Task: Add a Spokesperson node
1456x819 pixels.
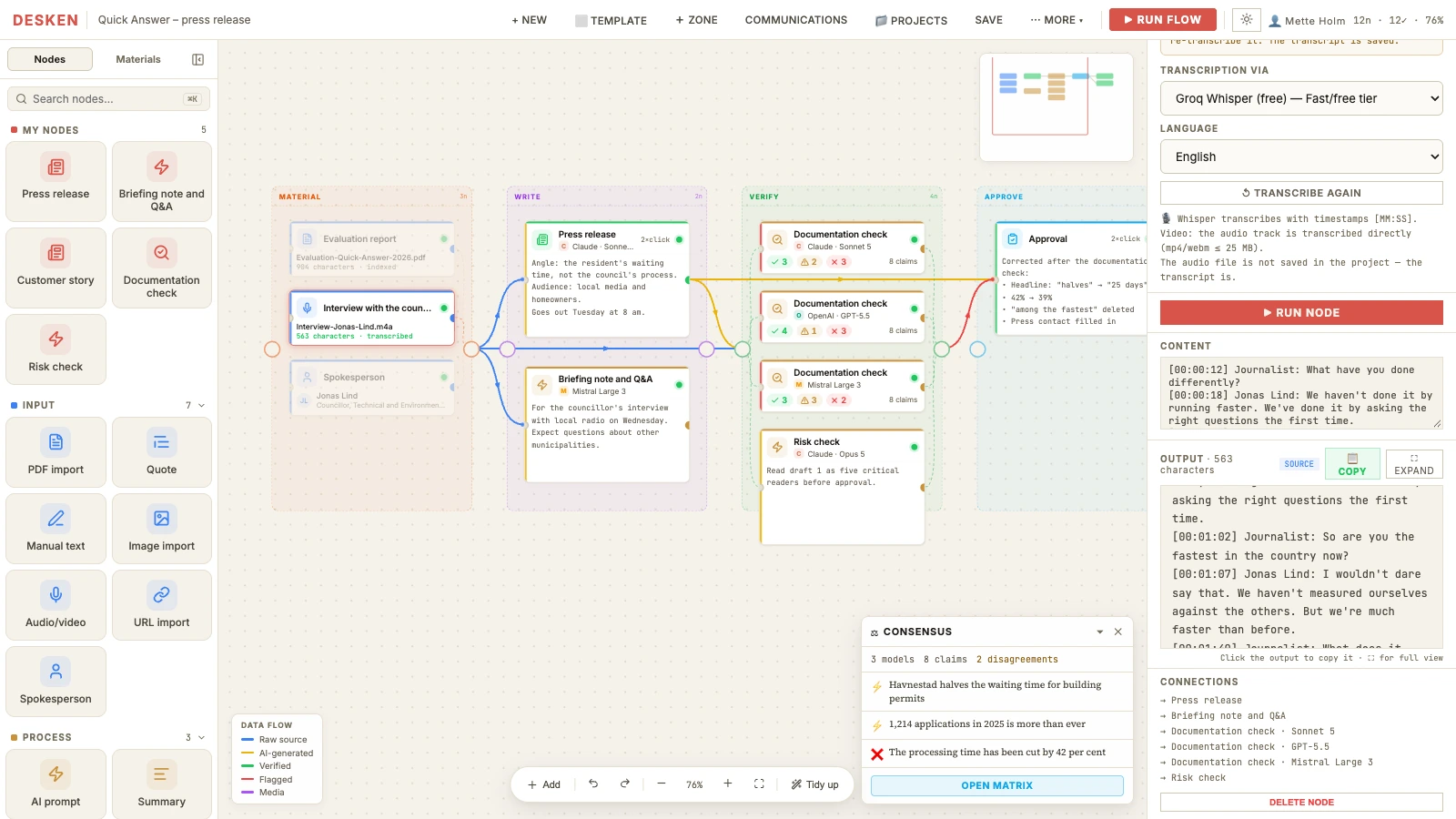Action: [x=56, y=682]
